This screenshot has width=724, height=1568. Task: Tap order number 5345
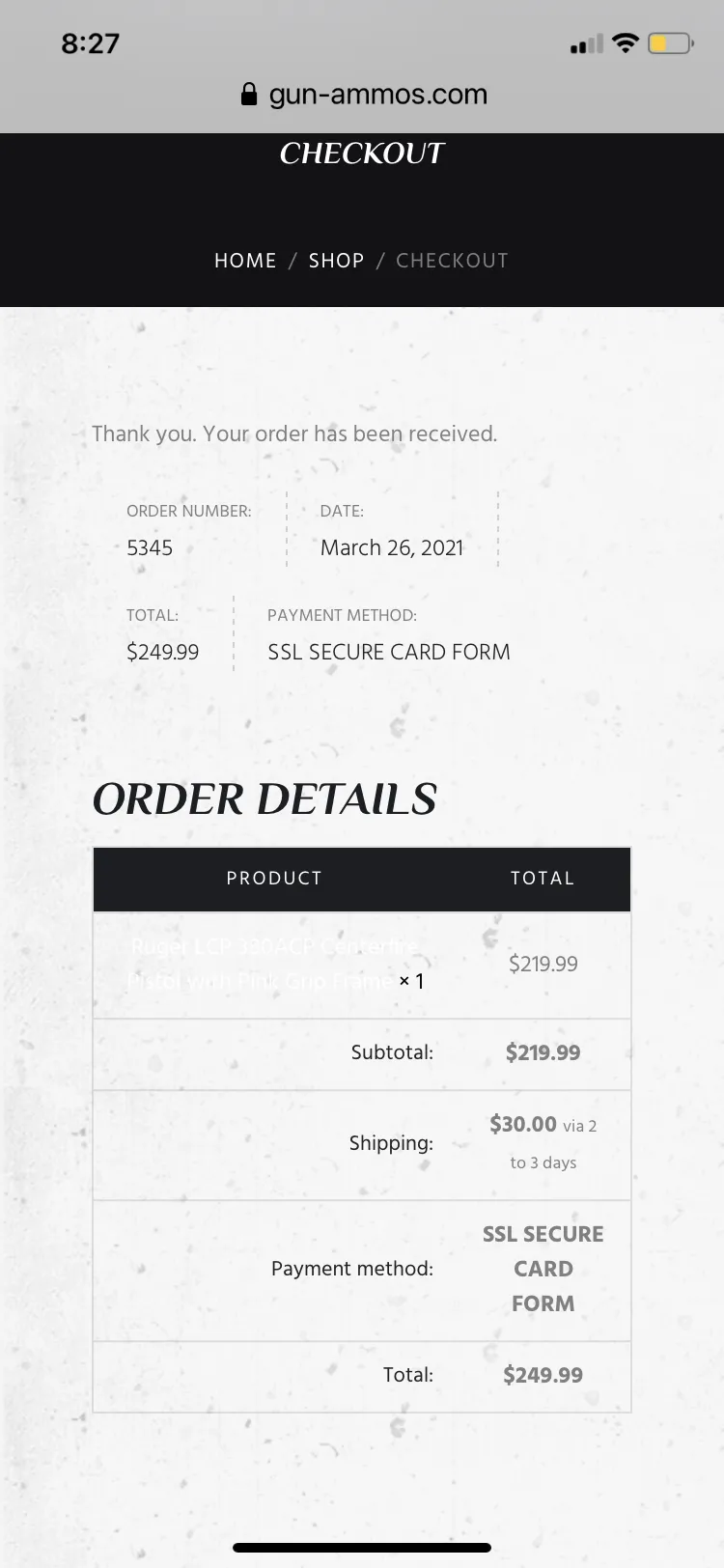[150, 548]
